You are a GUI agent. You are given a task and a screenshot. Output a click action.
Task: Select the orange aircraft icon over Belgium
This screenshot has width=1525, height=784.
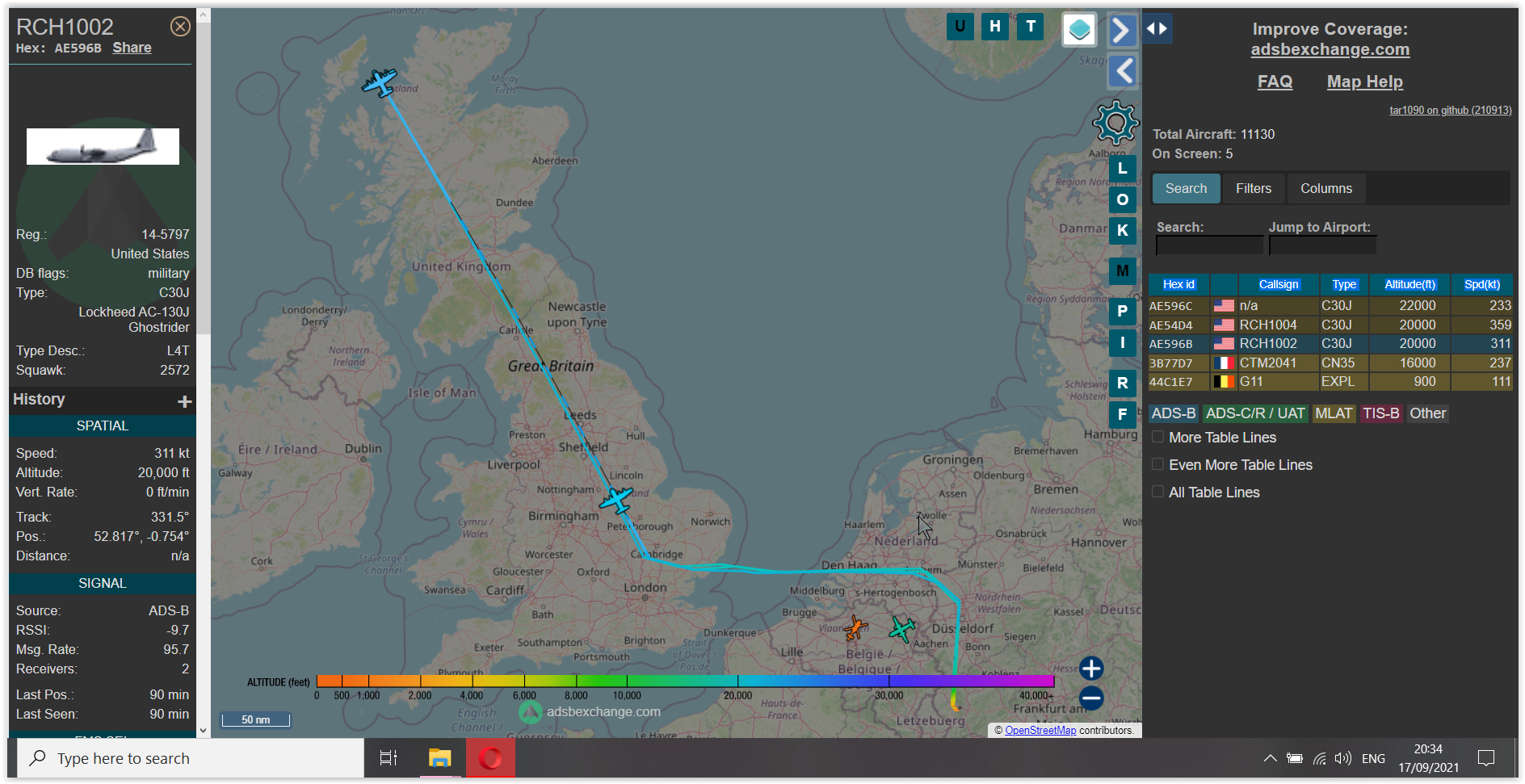click(x=855, y=627)
